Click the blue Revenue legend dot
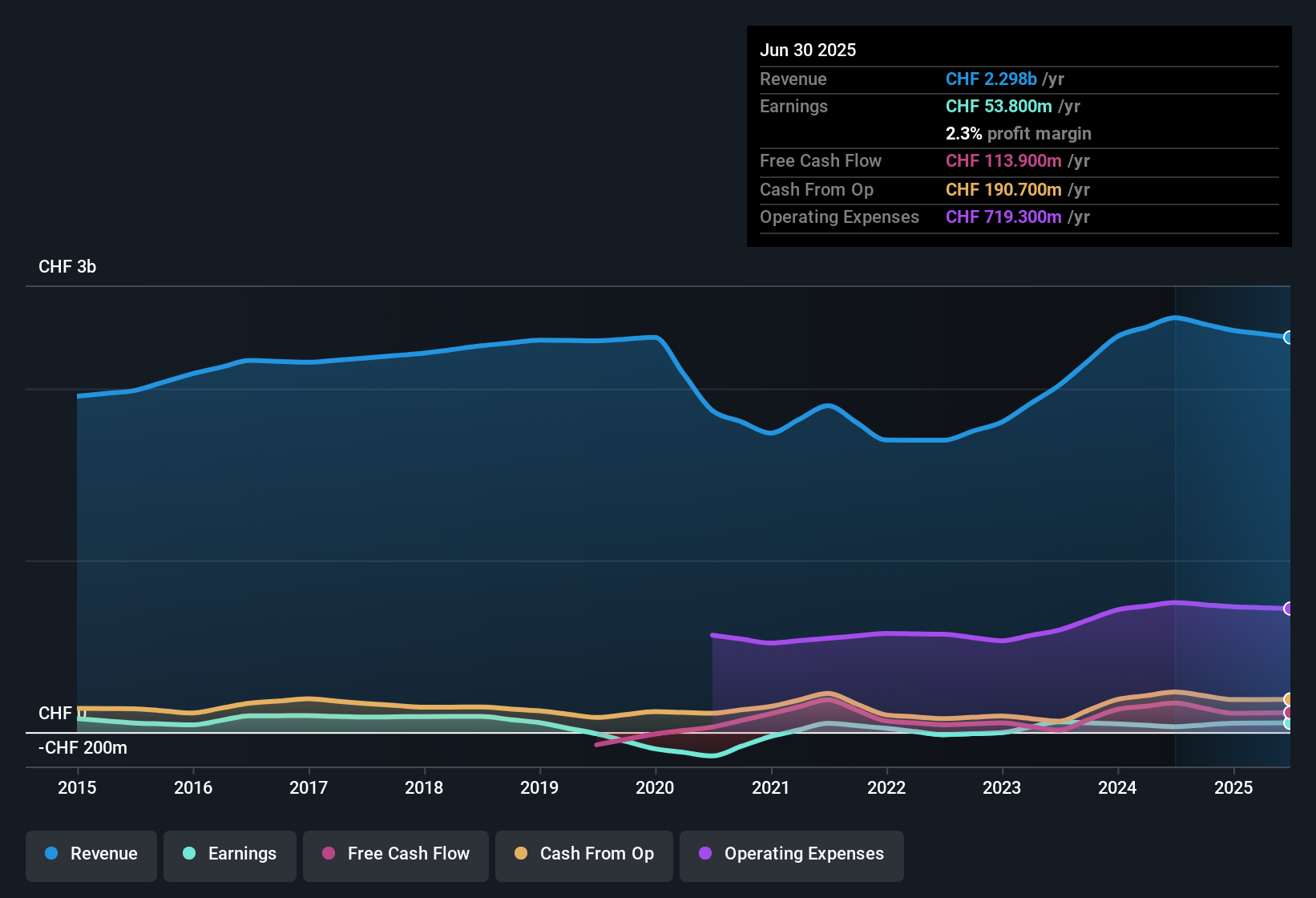 click(x=50, y=854)
